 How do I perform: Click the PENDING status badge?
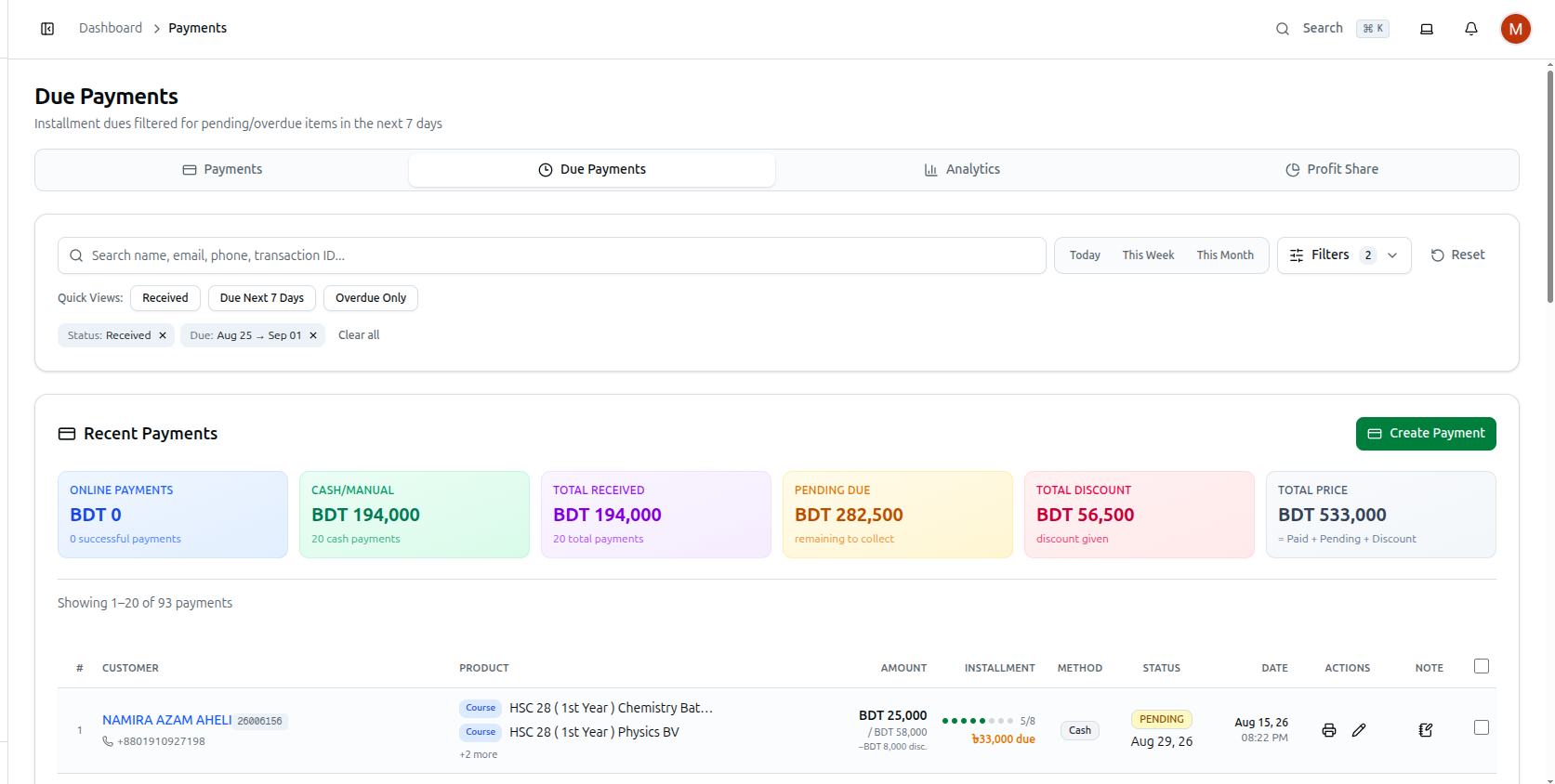[x=1162, y=719]
